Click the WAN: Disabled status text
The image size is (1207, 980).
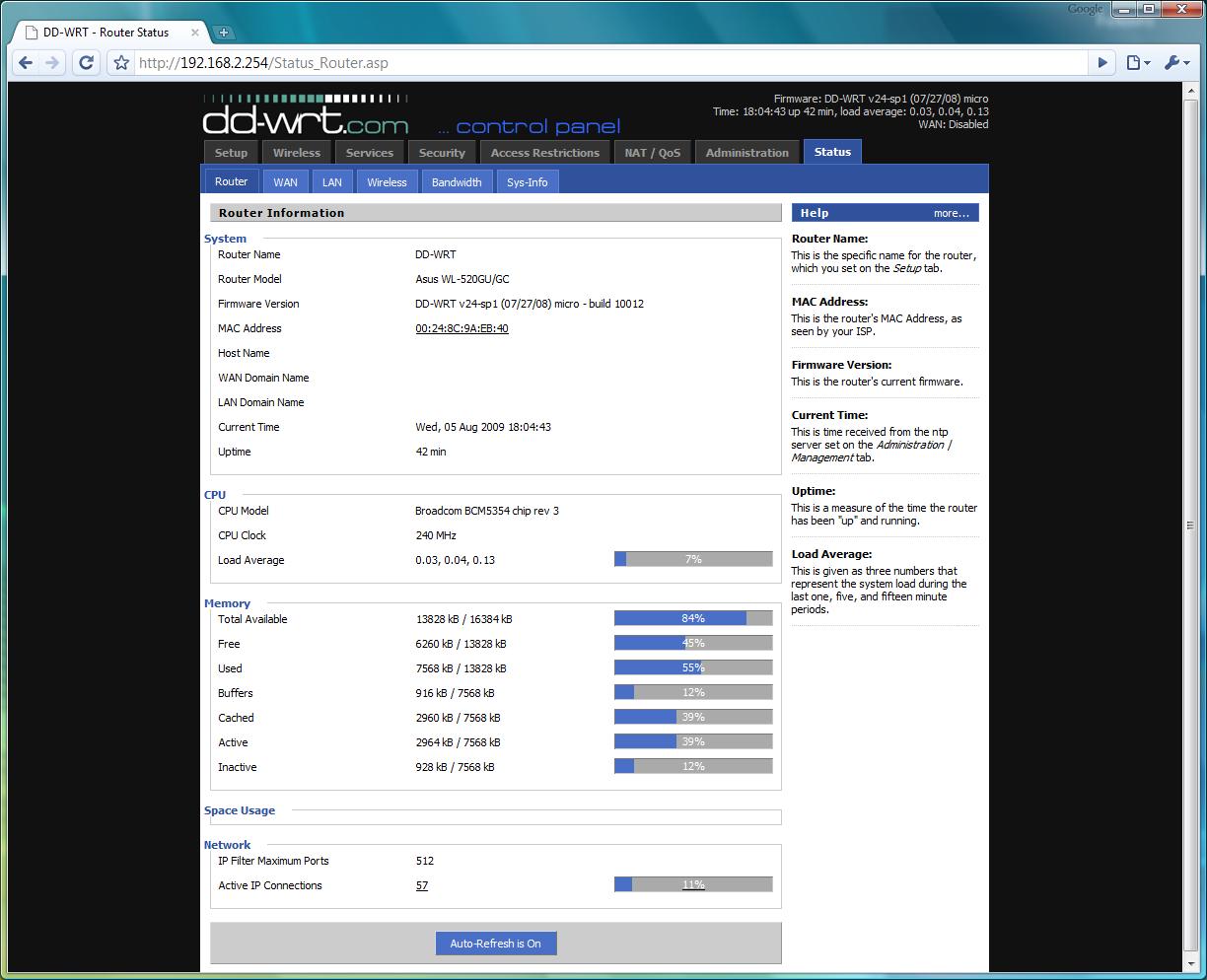(x=954, y=124)
